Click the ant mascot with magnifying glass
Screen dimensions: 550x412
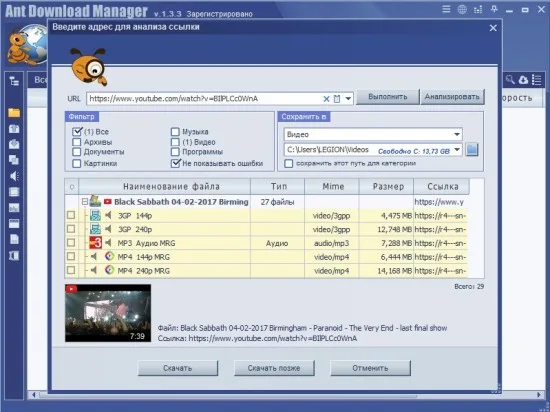tap(89, 67)
